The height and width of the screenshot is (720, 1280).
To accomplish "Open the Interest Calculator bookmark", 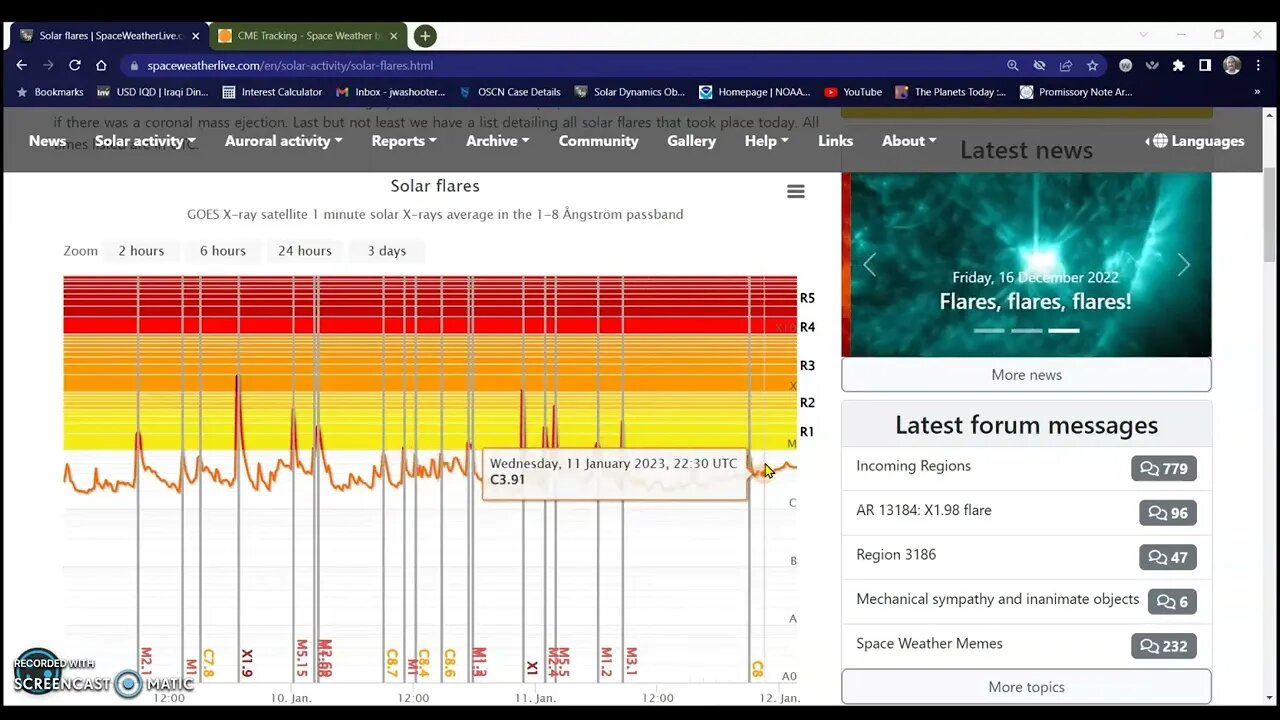I will click(272, 92).
